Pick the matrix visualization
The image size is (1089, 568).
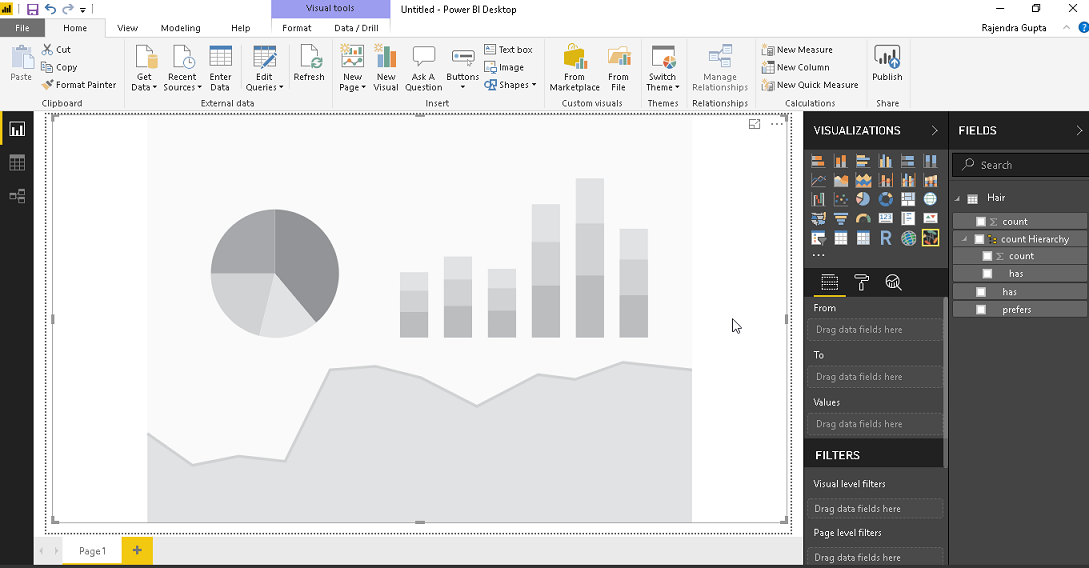(863, 238)
